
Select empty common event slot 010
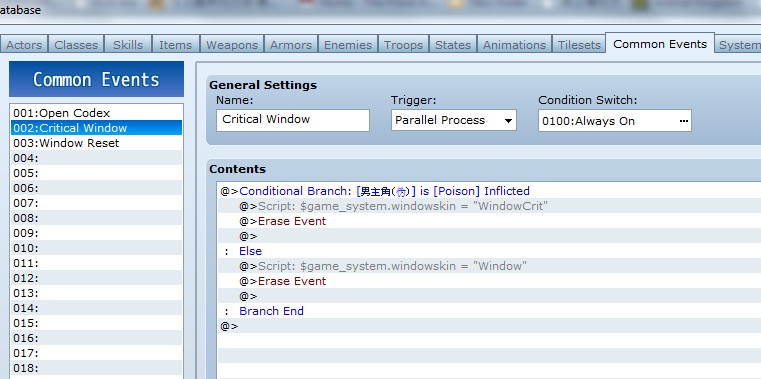click(97, 248)
